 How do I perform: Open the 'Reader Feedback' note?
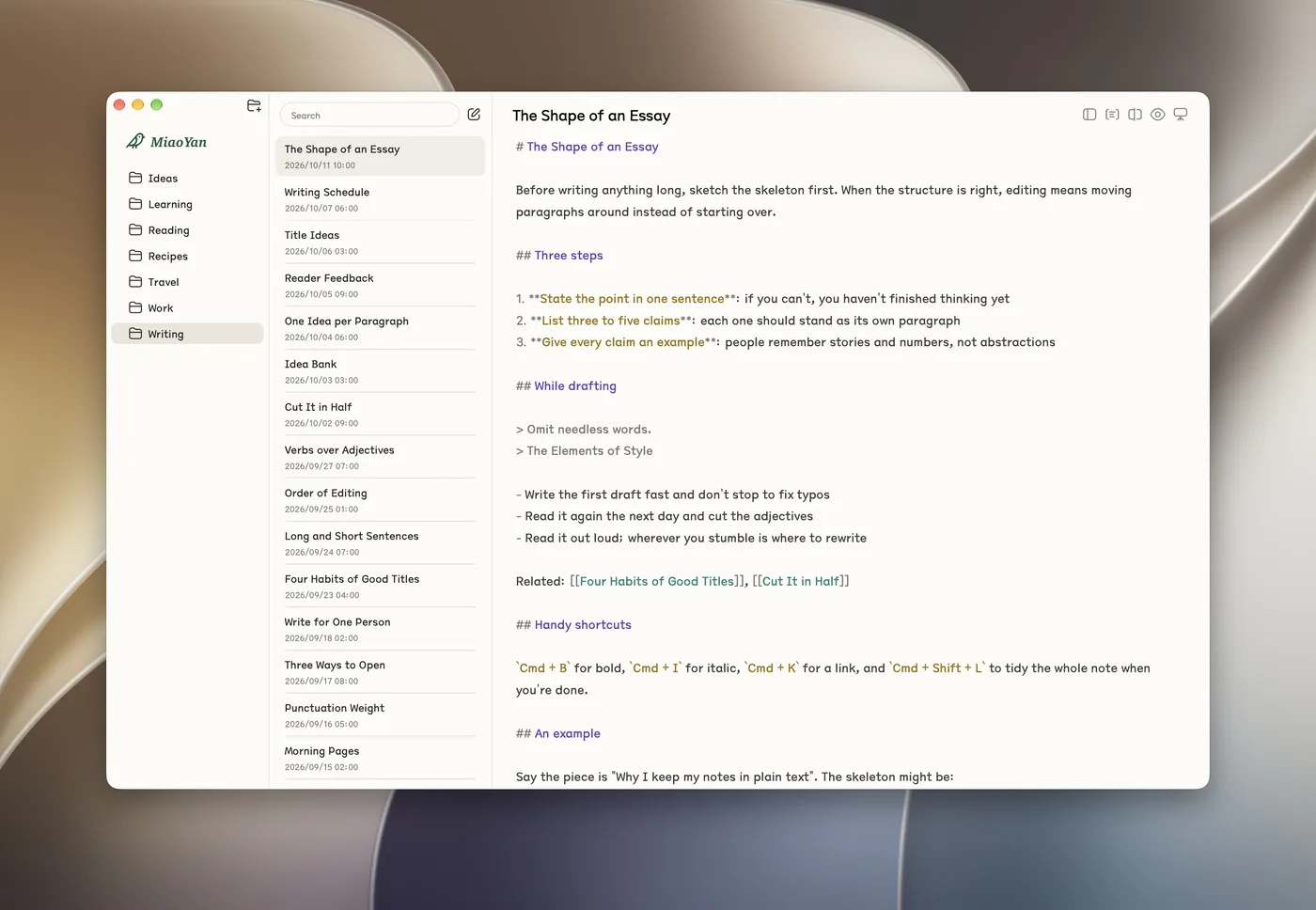tap(380, 285)
